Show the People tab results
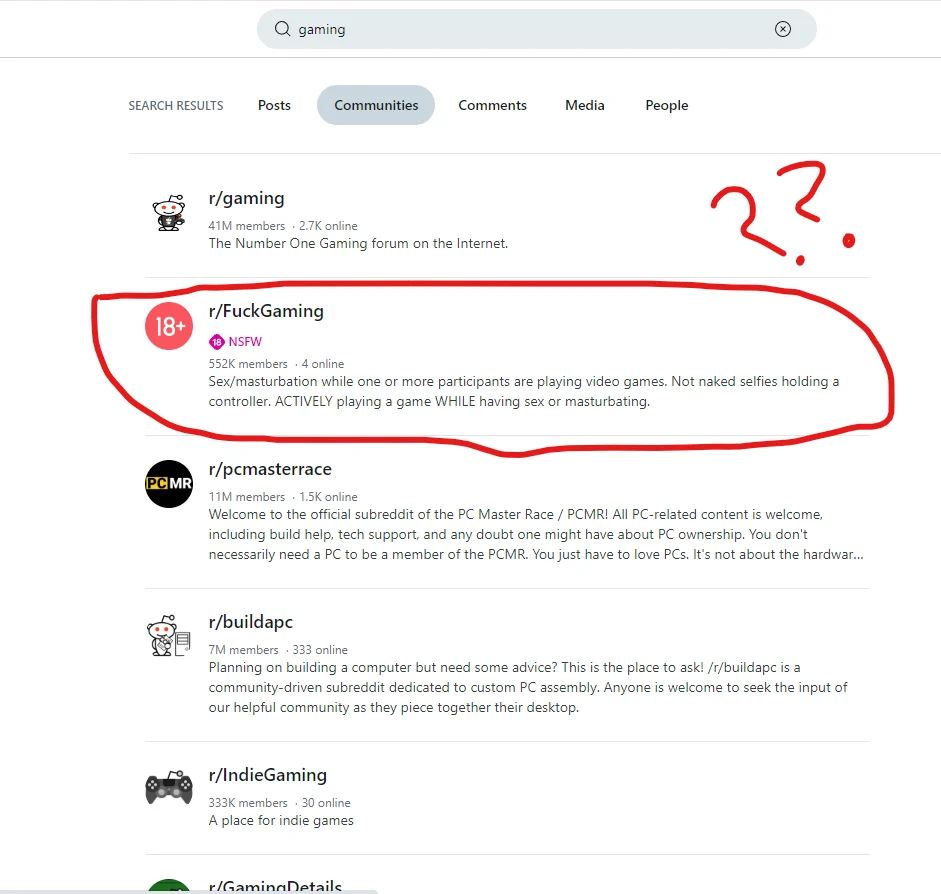This screenshot has width=941, height=894. pyautogui.click(x=666, y=105)
